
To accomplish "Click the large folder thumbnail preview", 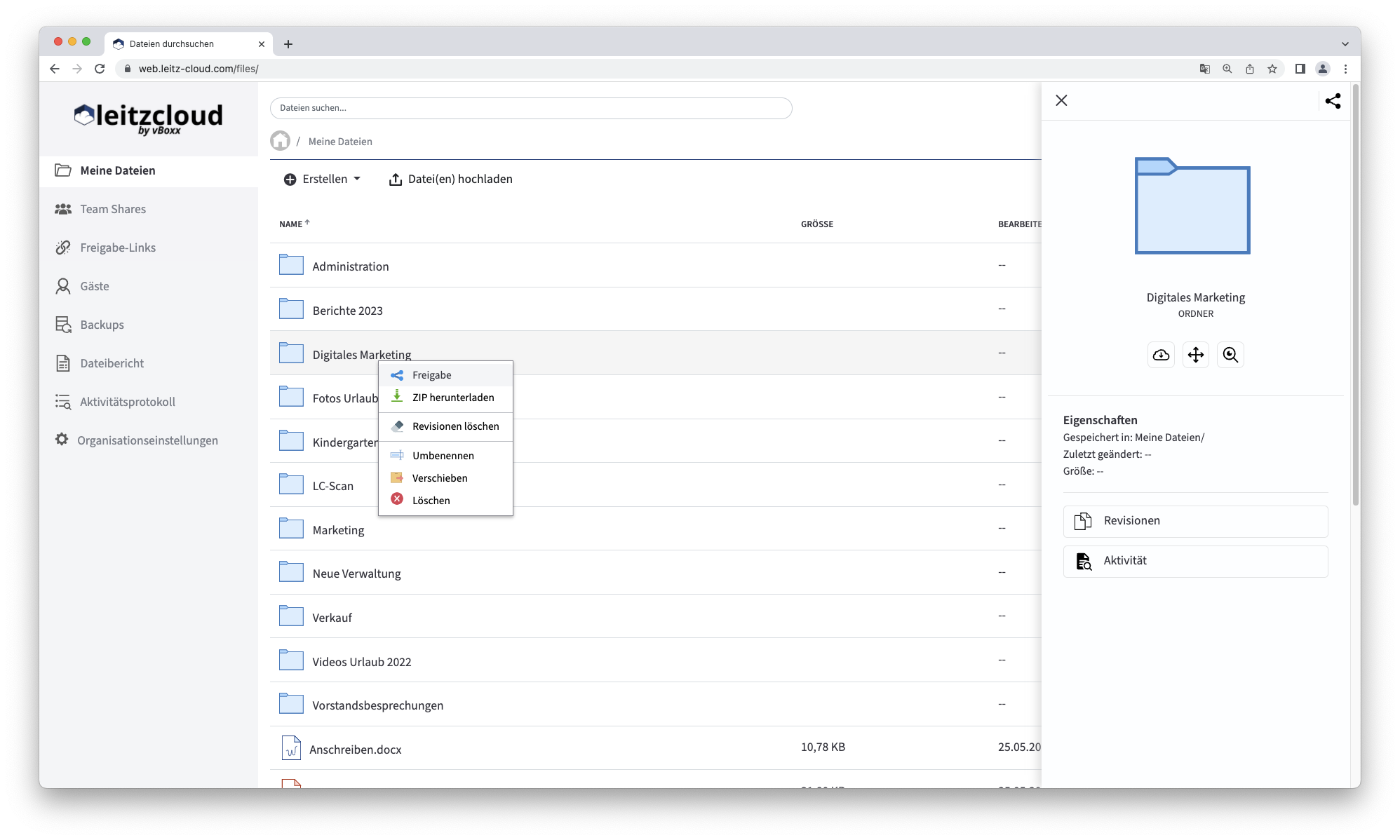I will (x=1192, y=206).
